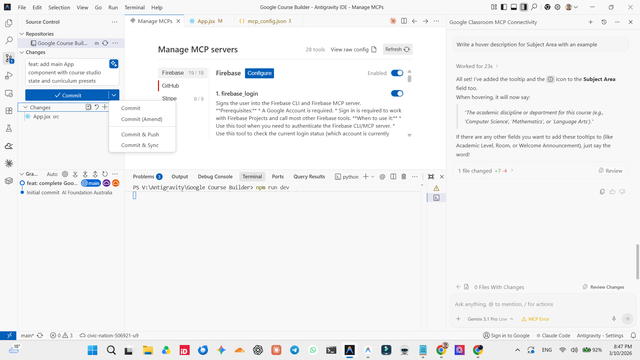Open the new terminal launch profile dropdown
The width and height of the screenshot is (640, 360).
372,177
